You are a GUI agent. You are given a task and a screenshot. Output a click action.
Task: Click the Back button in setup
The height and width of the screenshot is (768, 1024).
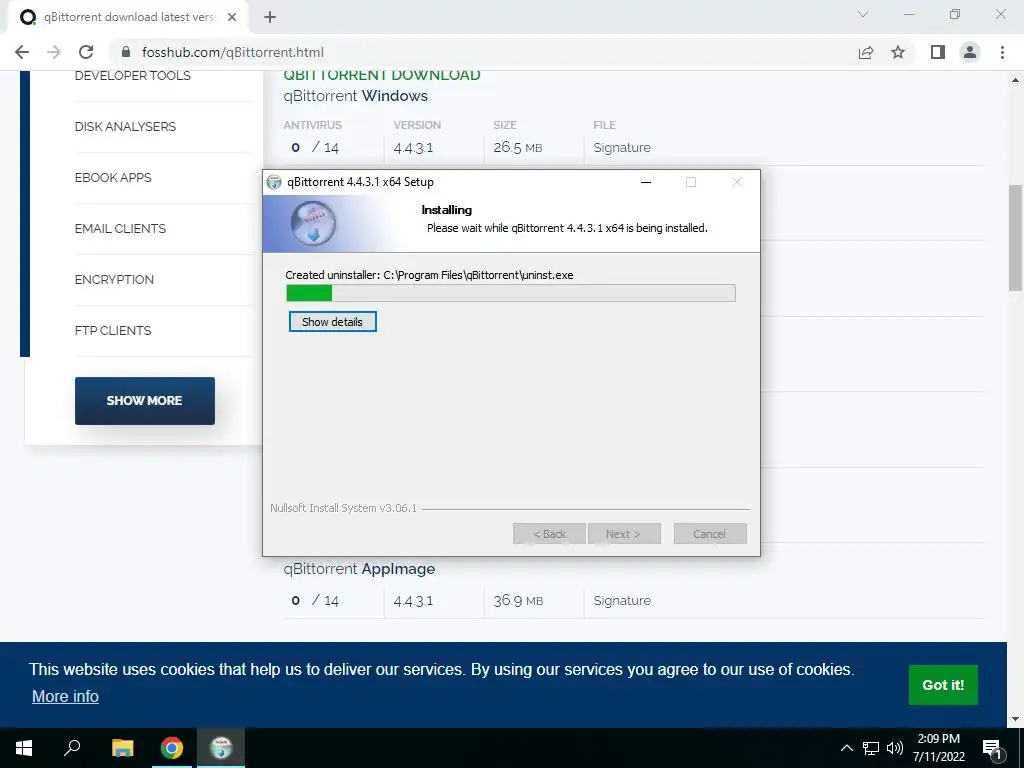[x=549, y=534]
